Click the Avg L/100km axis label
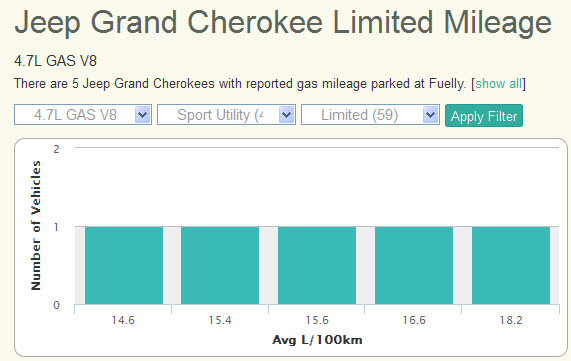Image resolution: width=571 pixels, height=361 pixels. point(317,340)
